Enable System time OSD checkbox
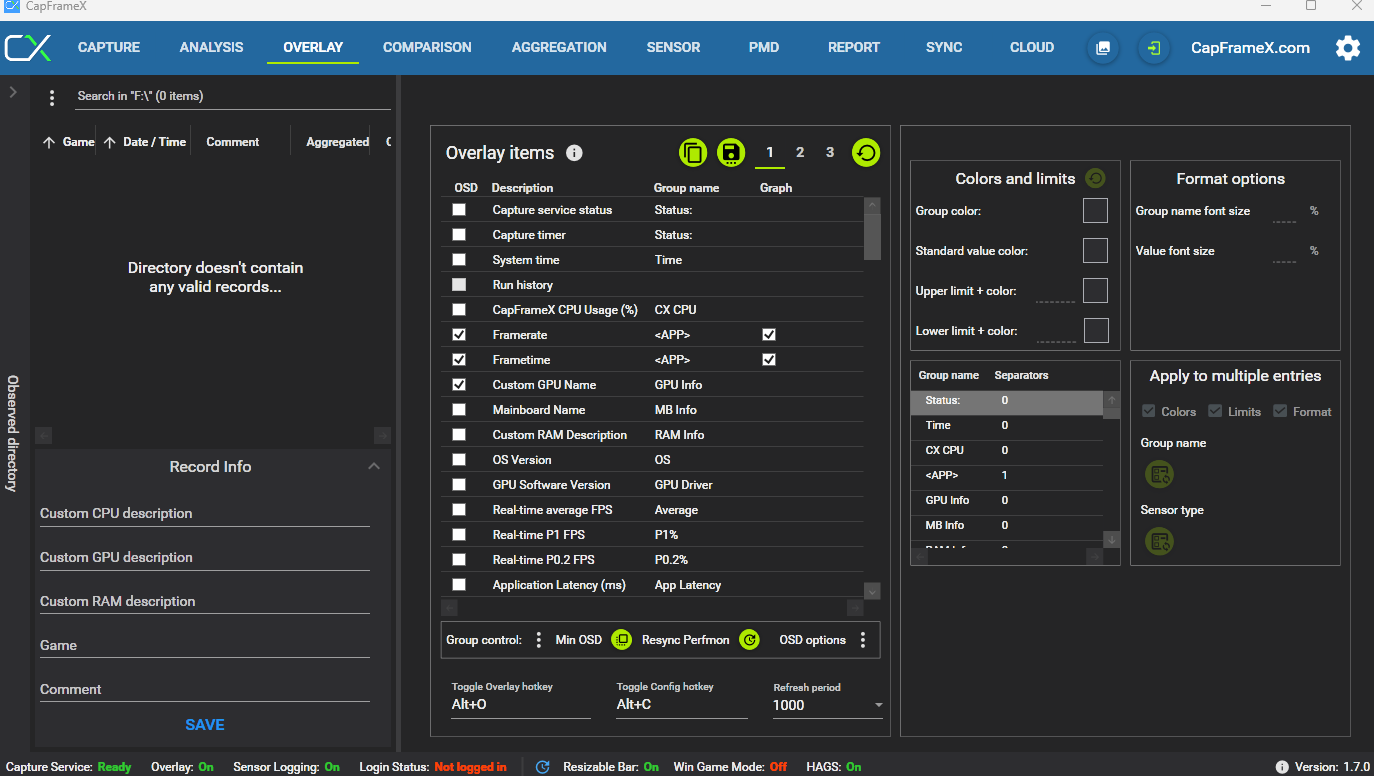 (x=459, y=260)
